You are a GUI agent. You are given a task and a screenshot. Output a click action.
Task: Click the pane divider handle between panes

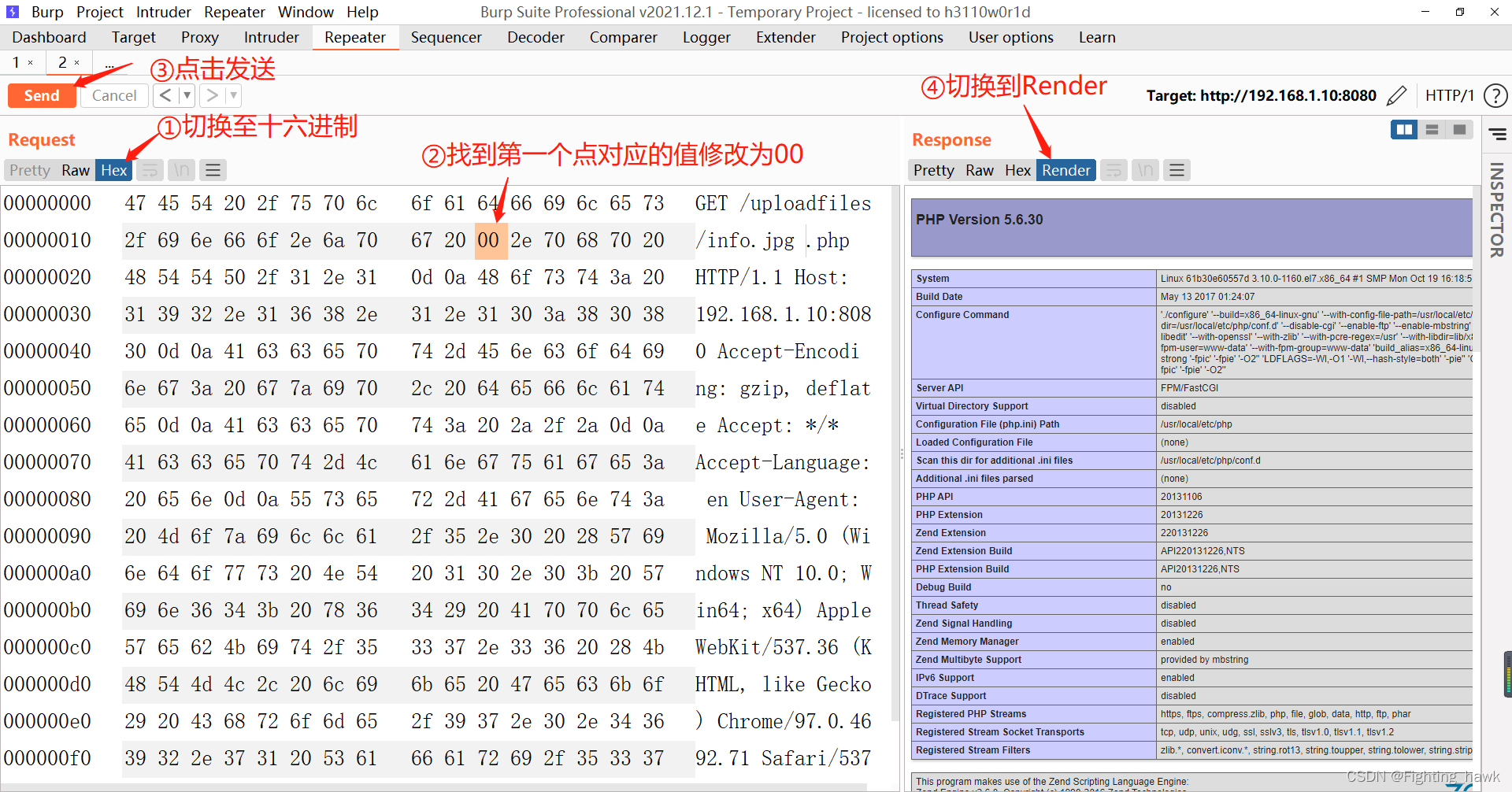(x=902, y=454)
